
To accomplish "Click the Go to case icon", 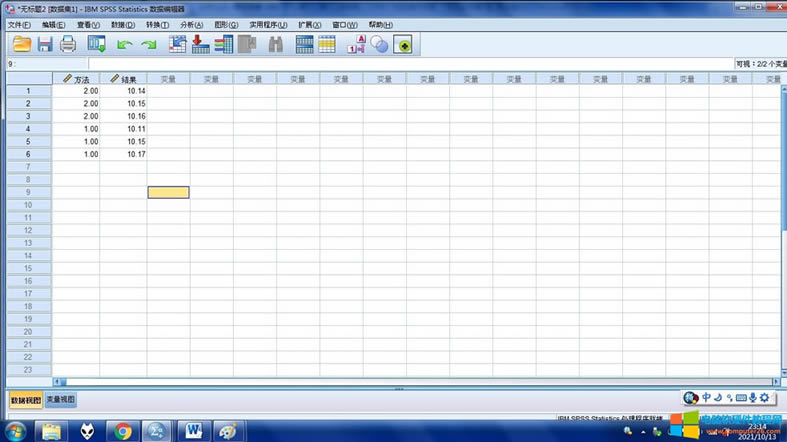I will coord(177,45).
